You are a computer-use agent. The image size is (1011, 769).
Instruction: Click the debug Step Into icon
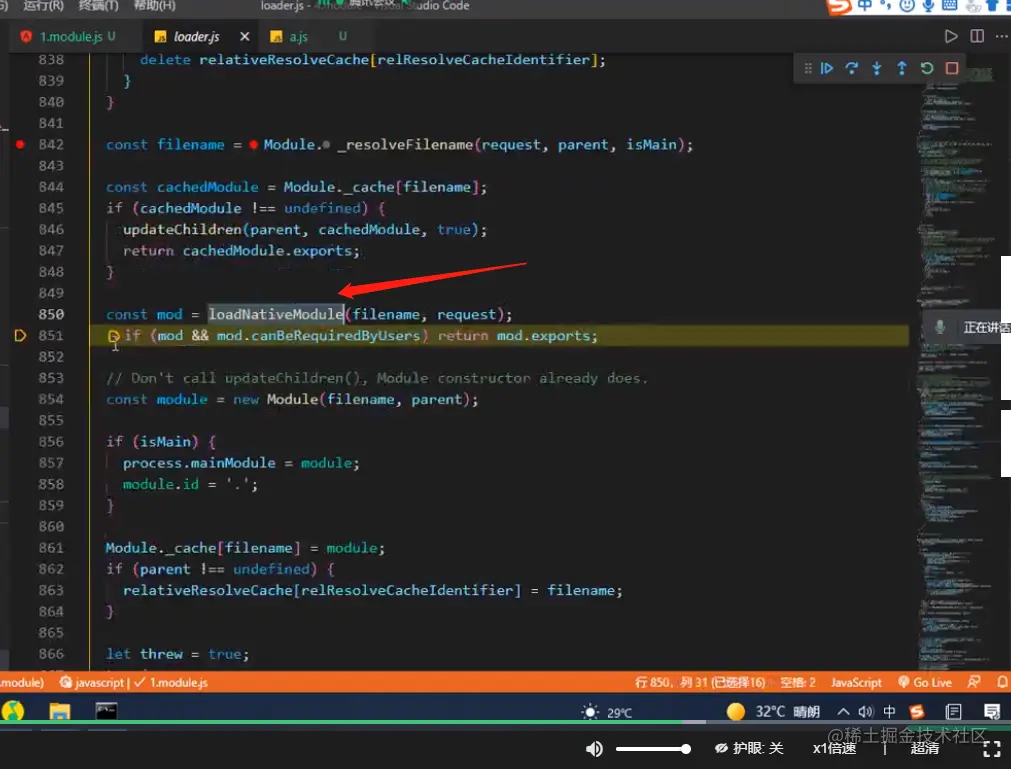(x=877, y=68)
